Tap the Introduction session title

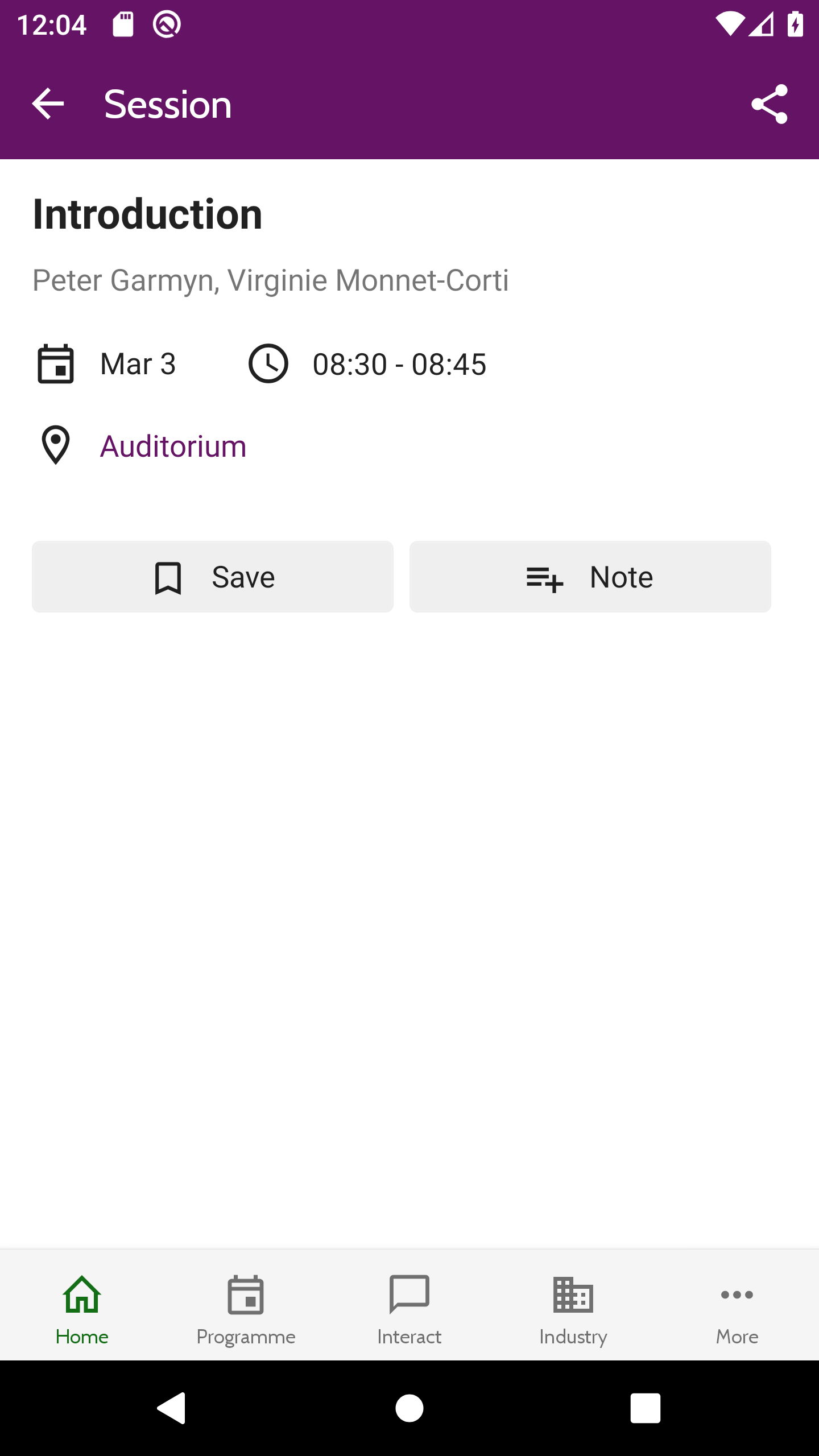(x=148, y=214)
